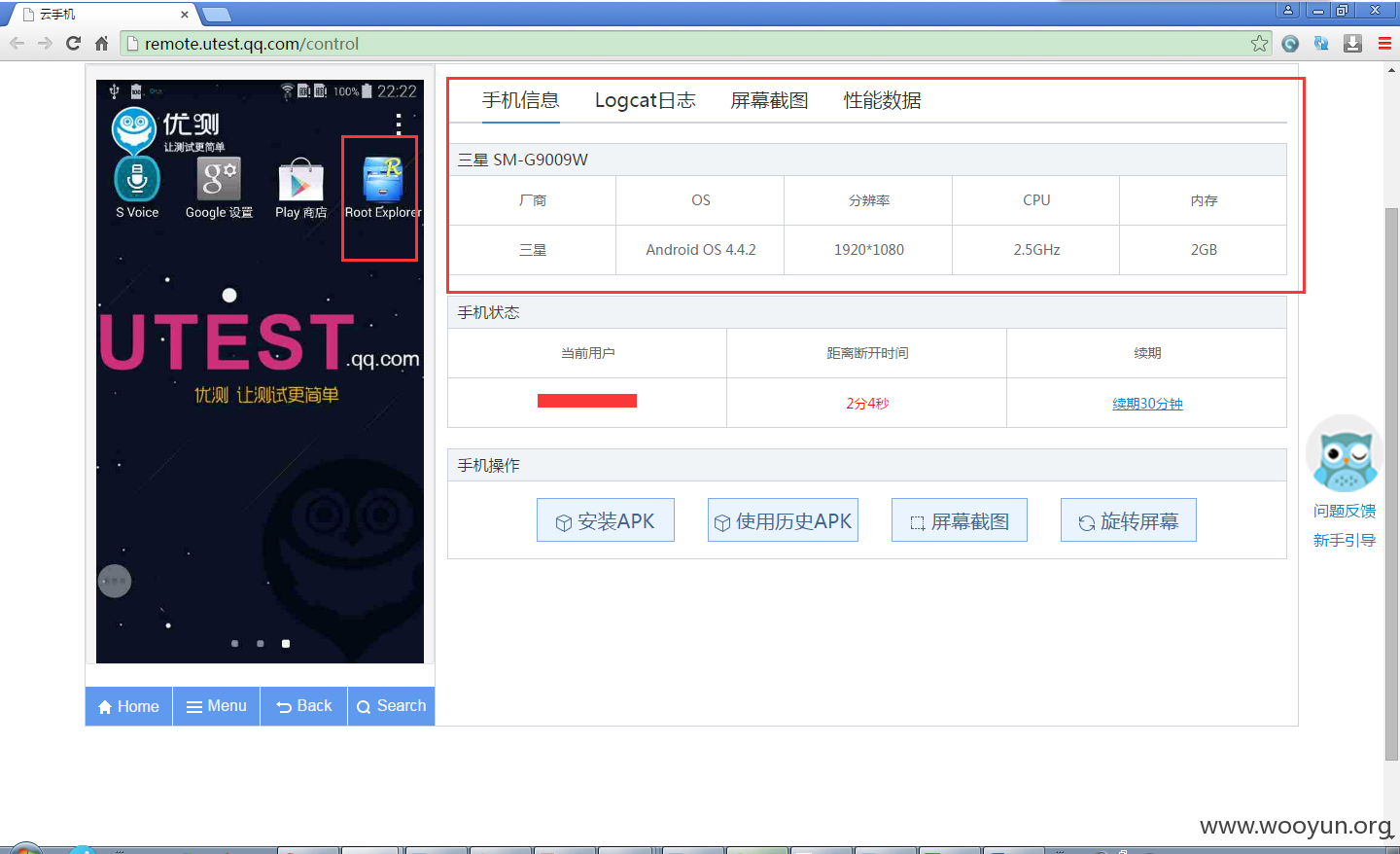Click the 安装APK button
Viewport: 1400px width, 854px height.
[606, 520]
